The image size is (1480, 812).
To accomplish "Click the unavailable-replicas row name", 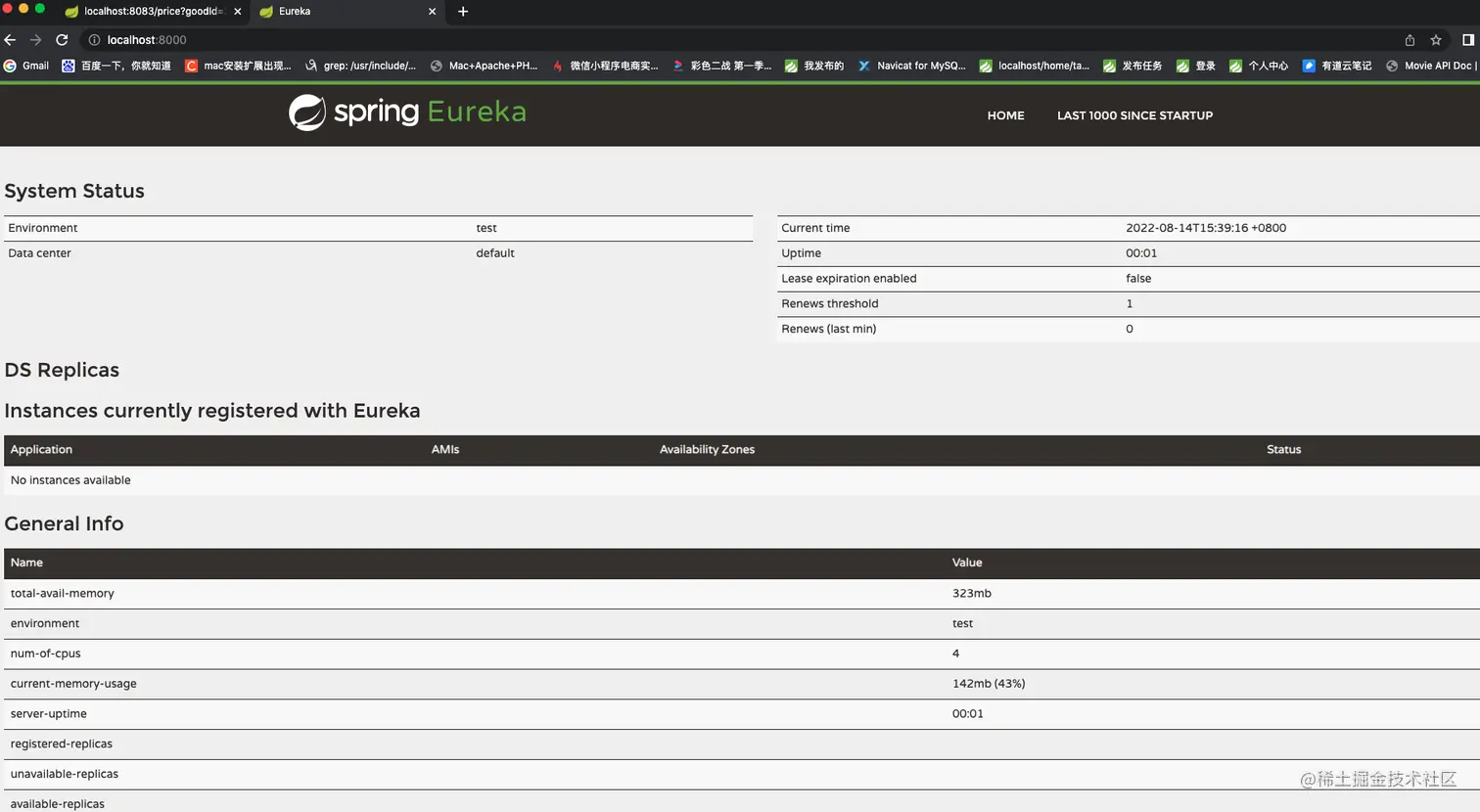I will [x=65, y=774].
